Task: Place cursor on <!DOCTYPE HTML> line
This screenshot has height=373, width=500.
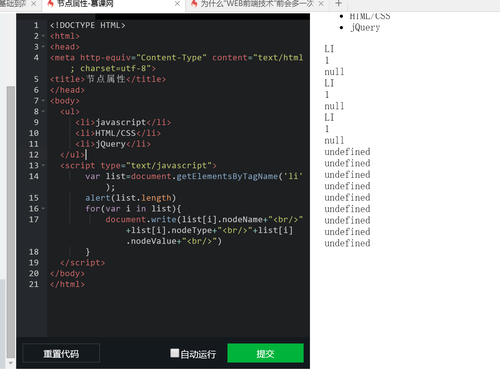Action: 88,25
